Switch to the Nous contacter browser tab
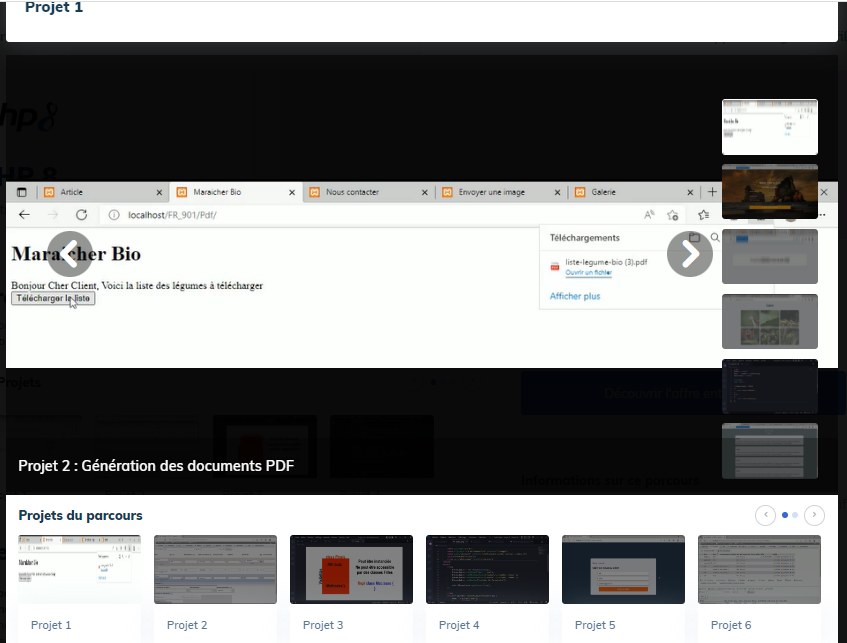847x643 pixels. coord(367,192)
